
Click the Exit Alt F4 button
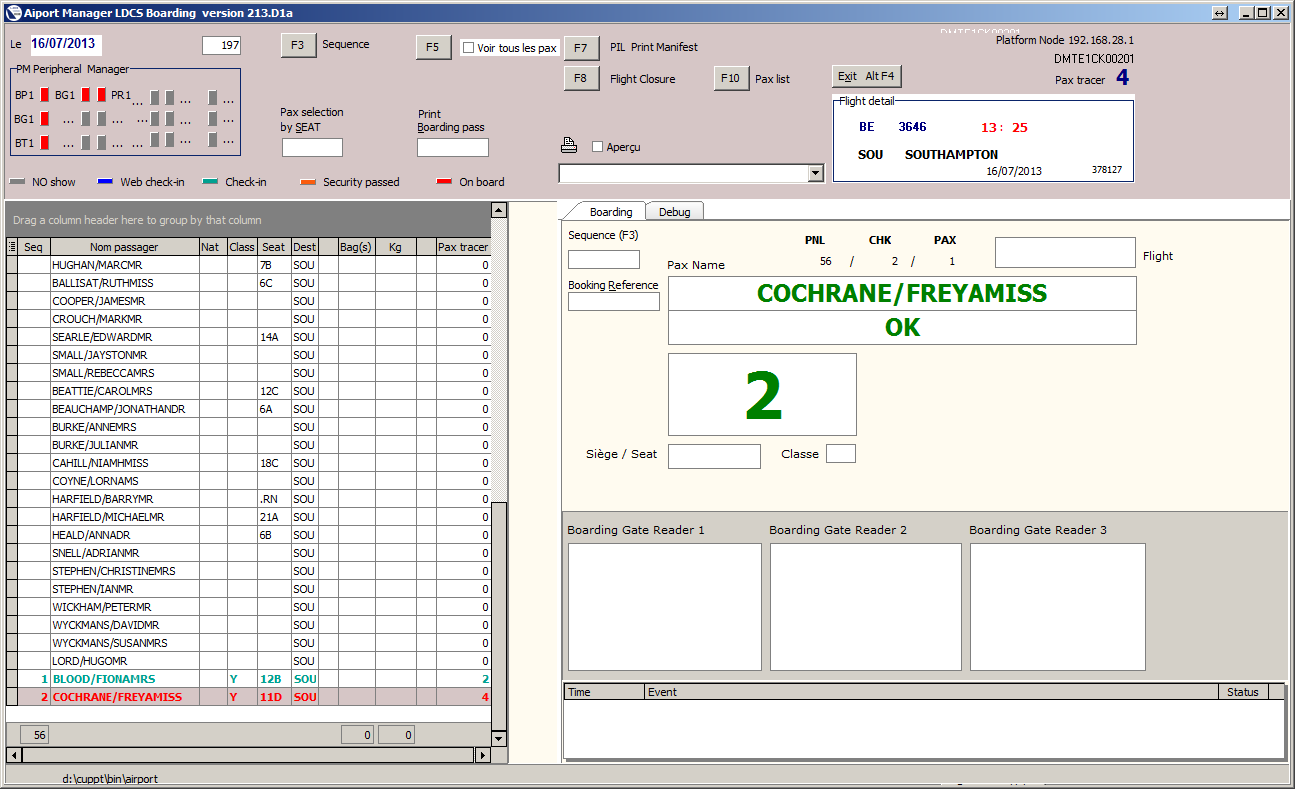click(866, 76)
